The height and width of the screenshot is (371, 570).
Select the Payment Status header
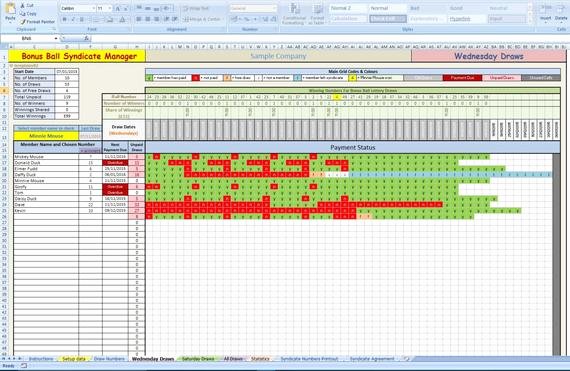coord(353,148)
